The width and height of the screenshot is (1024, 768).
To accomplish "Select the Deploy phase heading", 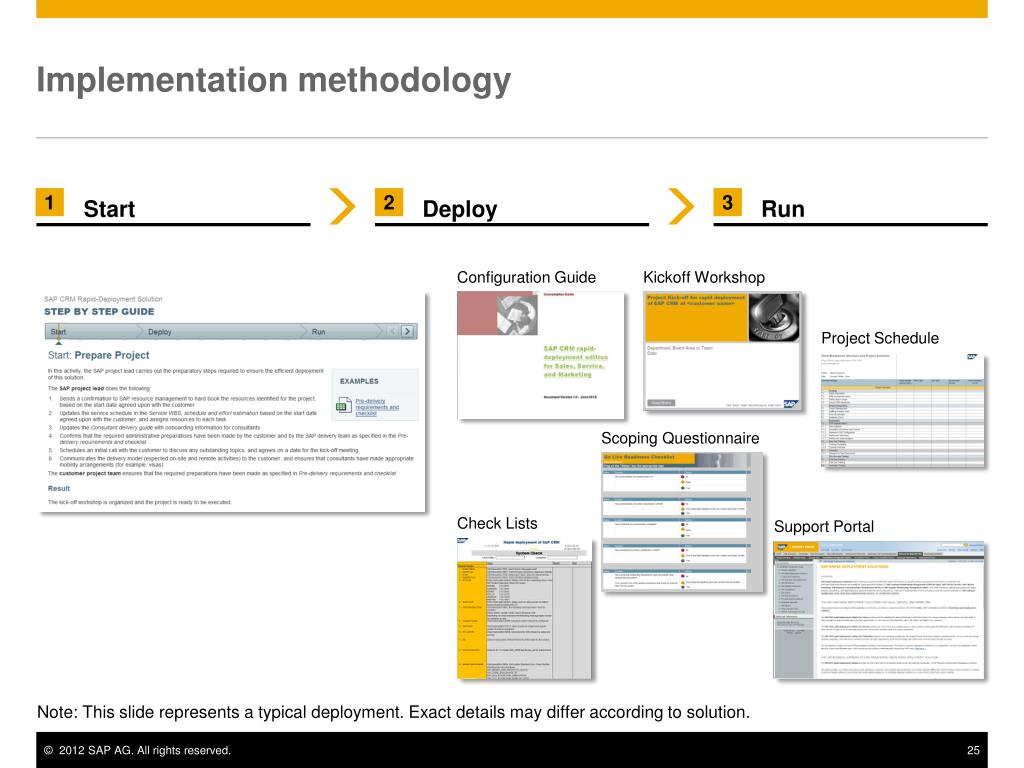I will 460,209.
